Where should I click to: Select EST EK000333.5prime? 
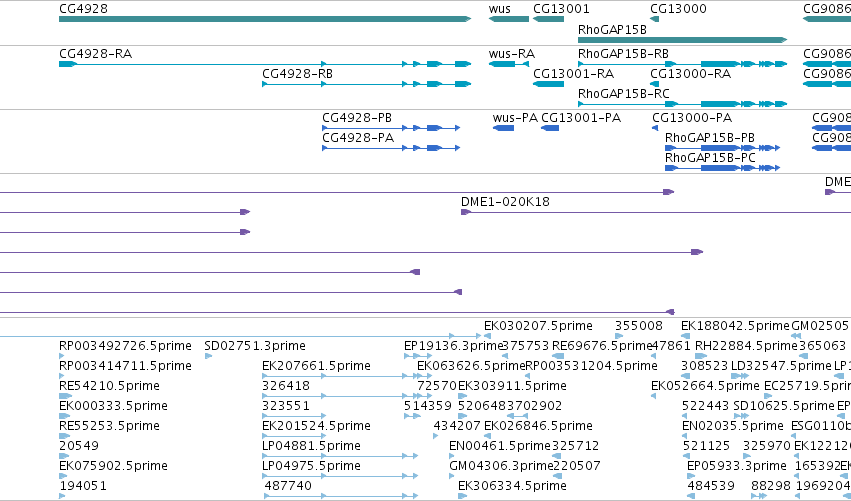[x=113, y=406]
